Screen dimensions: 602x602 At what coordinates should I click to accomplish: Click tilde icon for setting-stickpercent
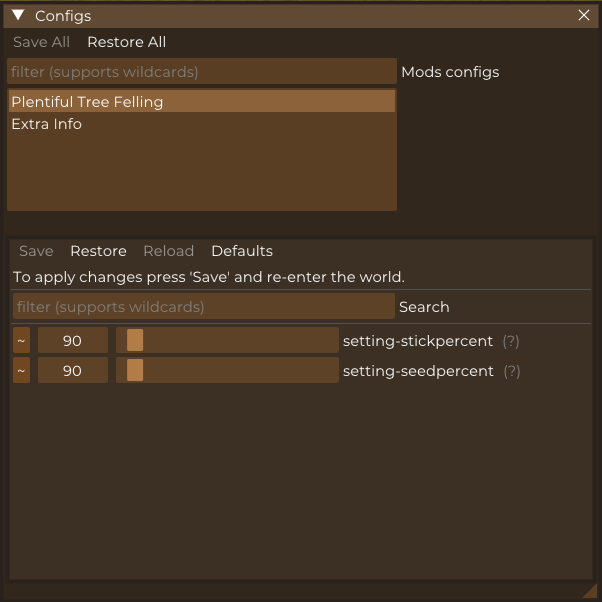[x=22, y=340]
